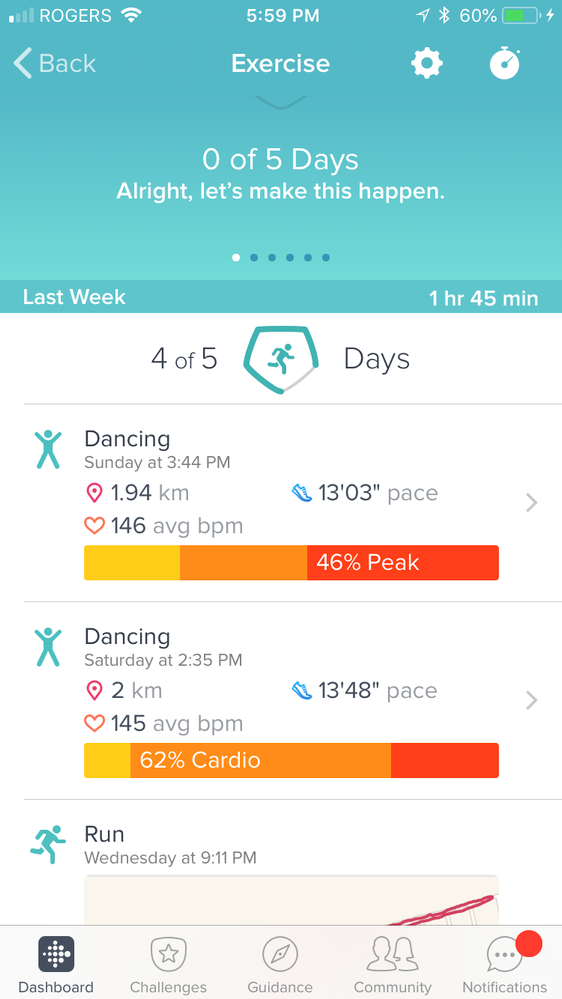Viewport: 562px width, 999px height.
Task: Open the Wednesday Run map thumbnail
Action: point(291,900)
